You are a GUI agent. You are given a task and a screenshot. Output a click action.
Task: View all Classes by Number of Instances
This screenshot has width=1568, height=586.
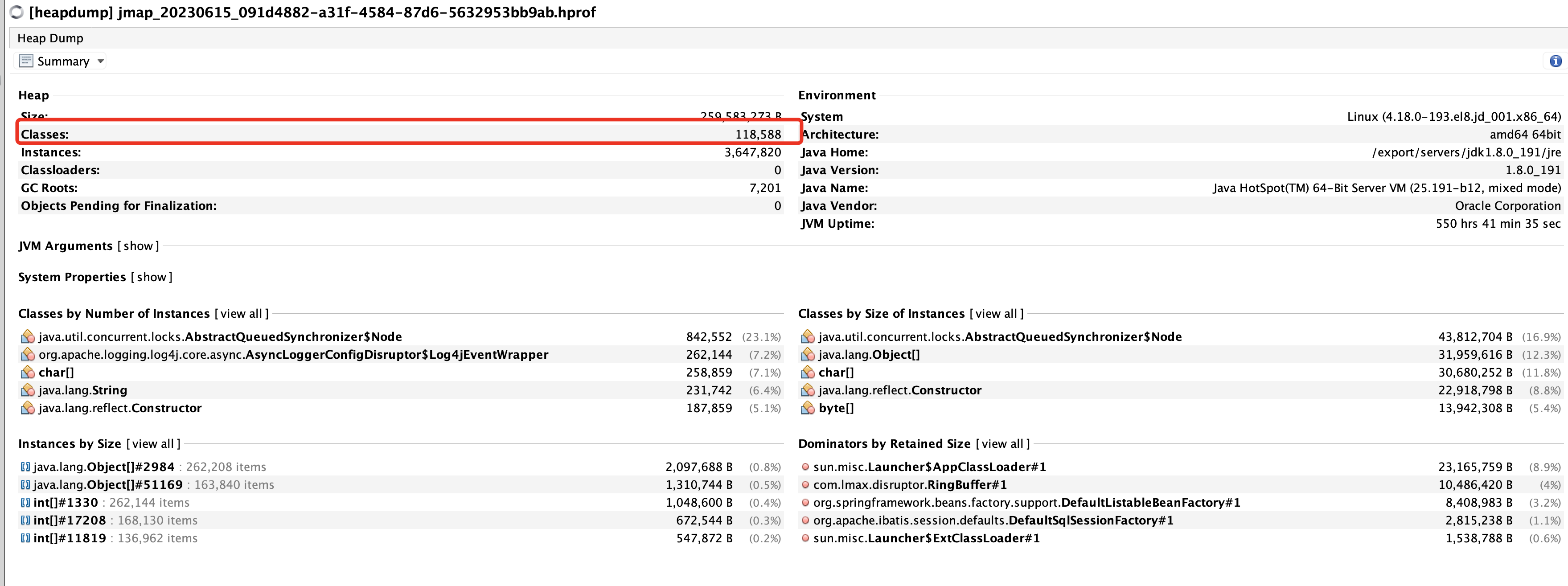click(241, 313)
